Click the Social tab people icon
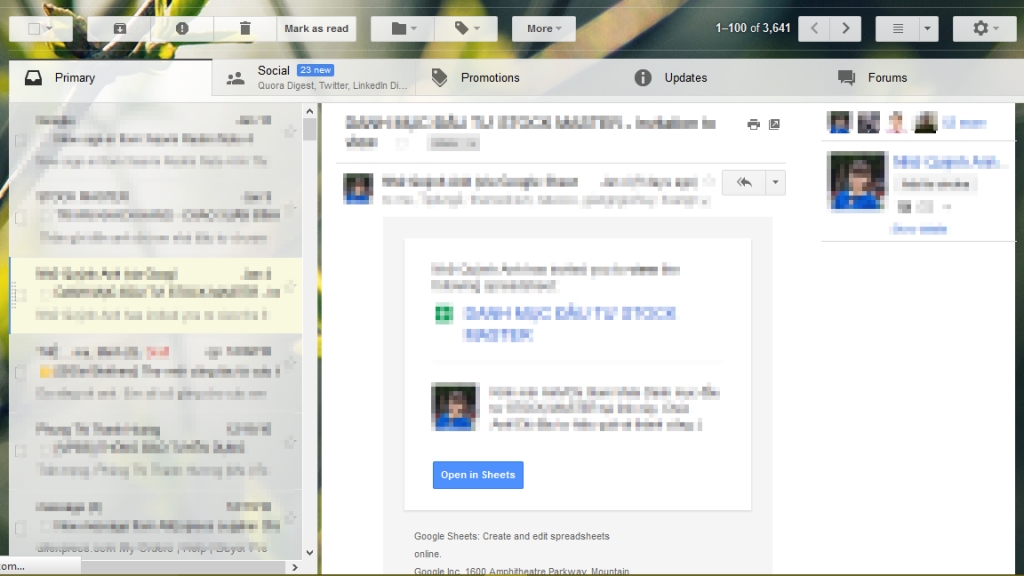The width and height of the screenshot is (1024, 576). (235, 79)
